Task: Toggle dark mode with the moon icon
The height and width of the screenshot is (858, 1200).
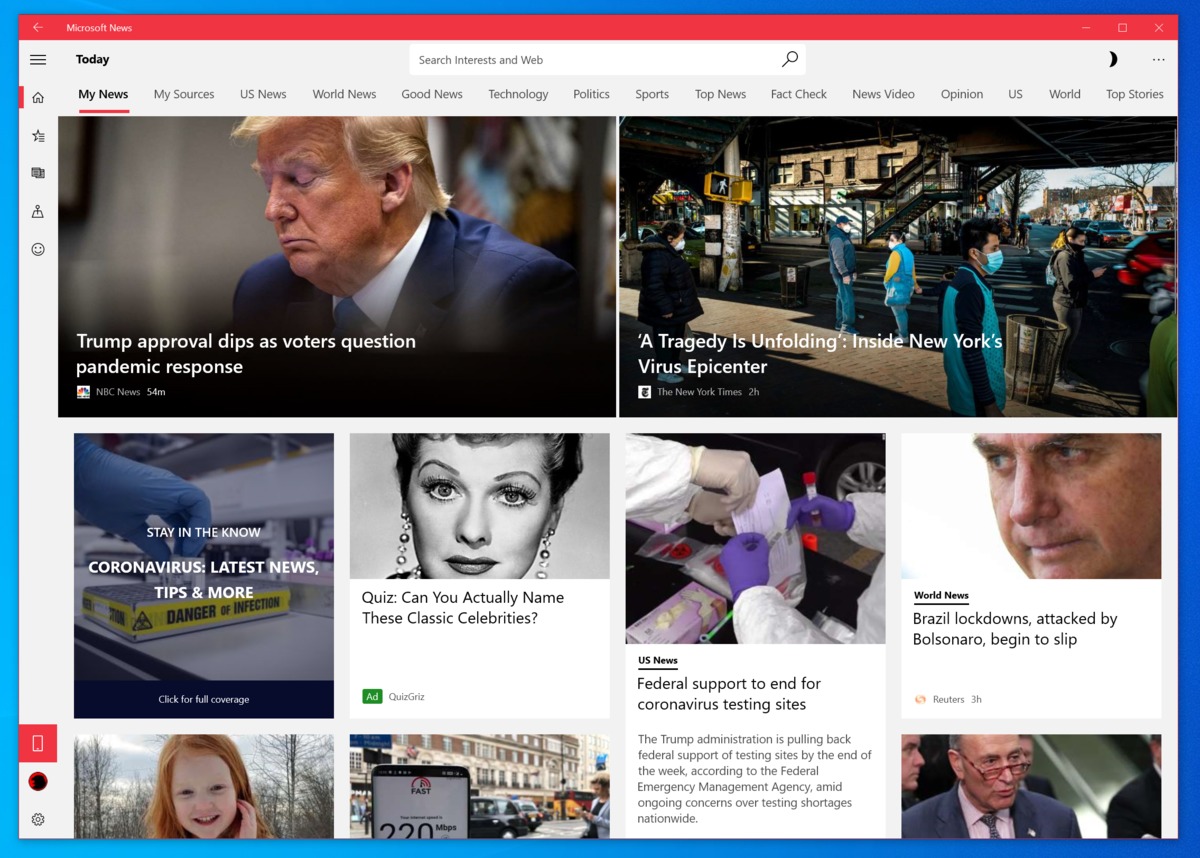Action: point(1112,59)
